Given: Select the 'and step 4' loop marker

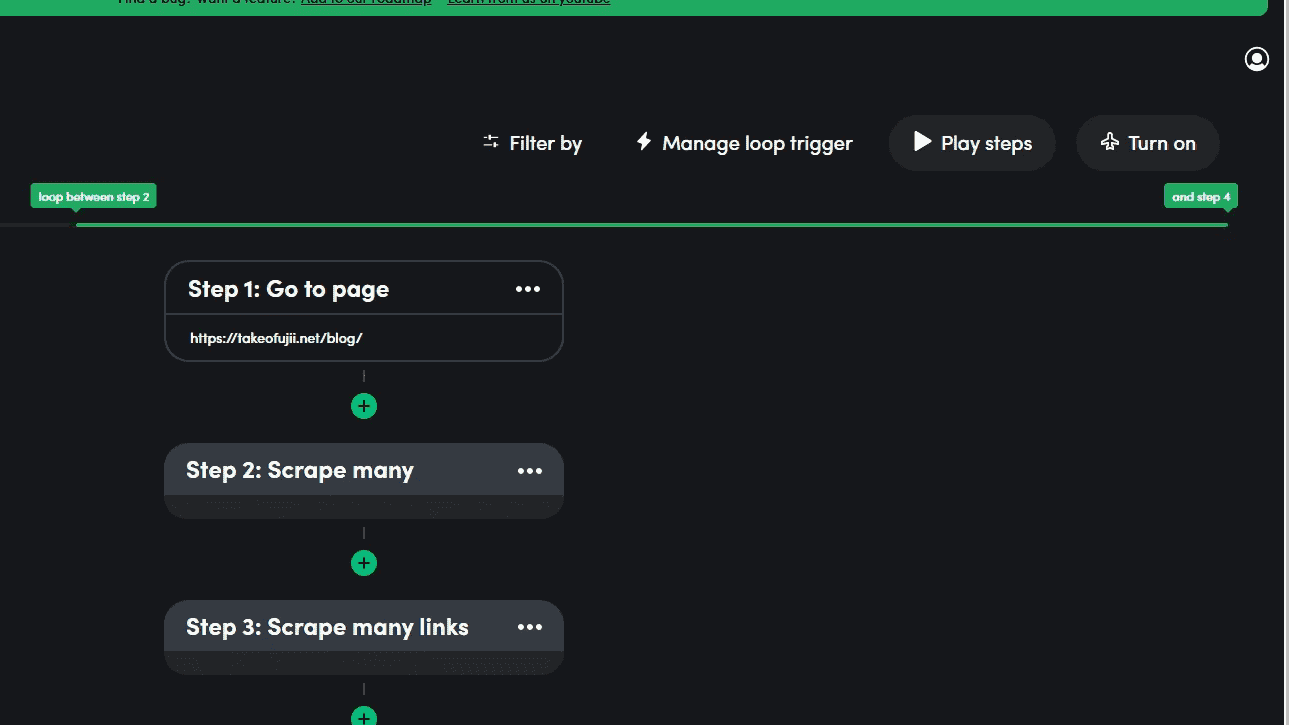Looking at the screenshot, I should point(1201,197).
